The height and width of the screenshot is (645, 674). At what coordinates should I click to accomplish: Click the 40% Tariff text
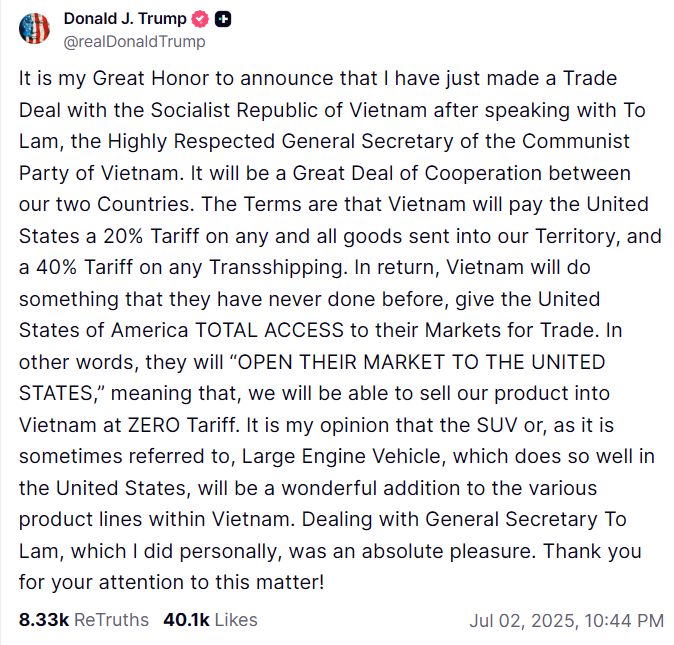click(84, 267)
